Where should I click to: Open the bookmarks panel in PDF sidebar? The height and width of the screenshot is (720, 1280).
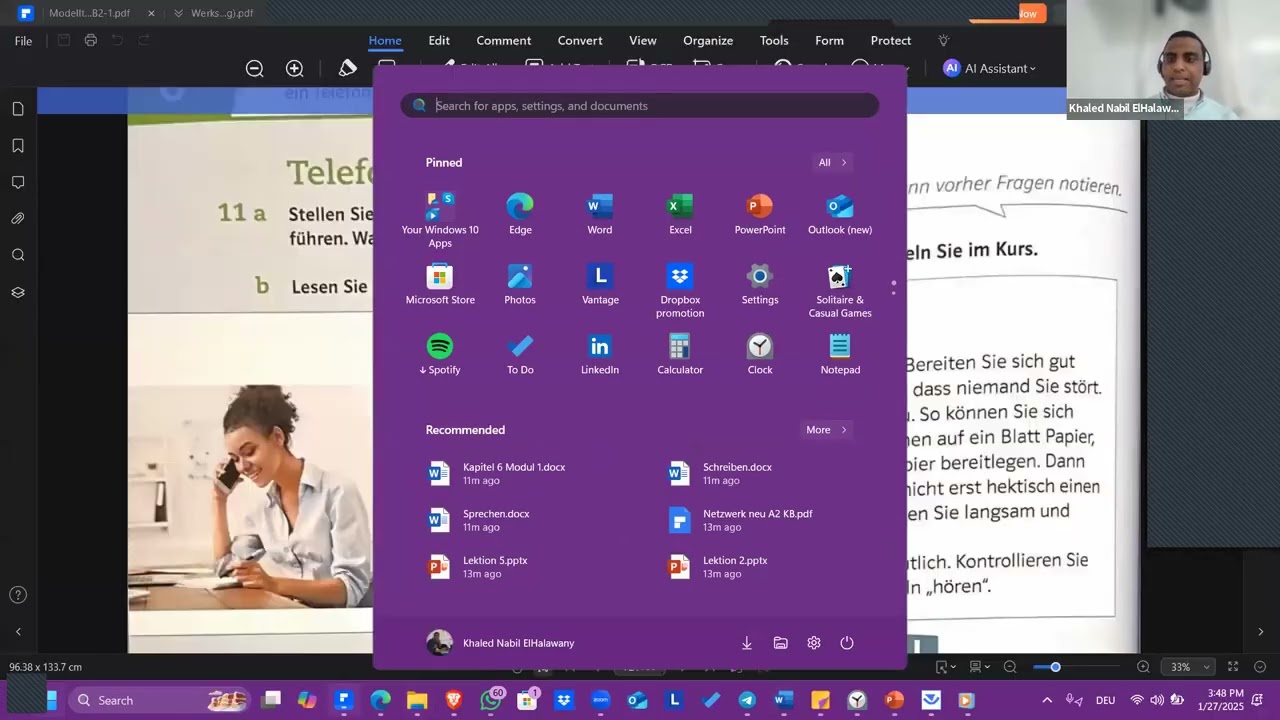[18, 146]
